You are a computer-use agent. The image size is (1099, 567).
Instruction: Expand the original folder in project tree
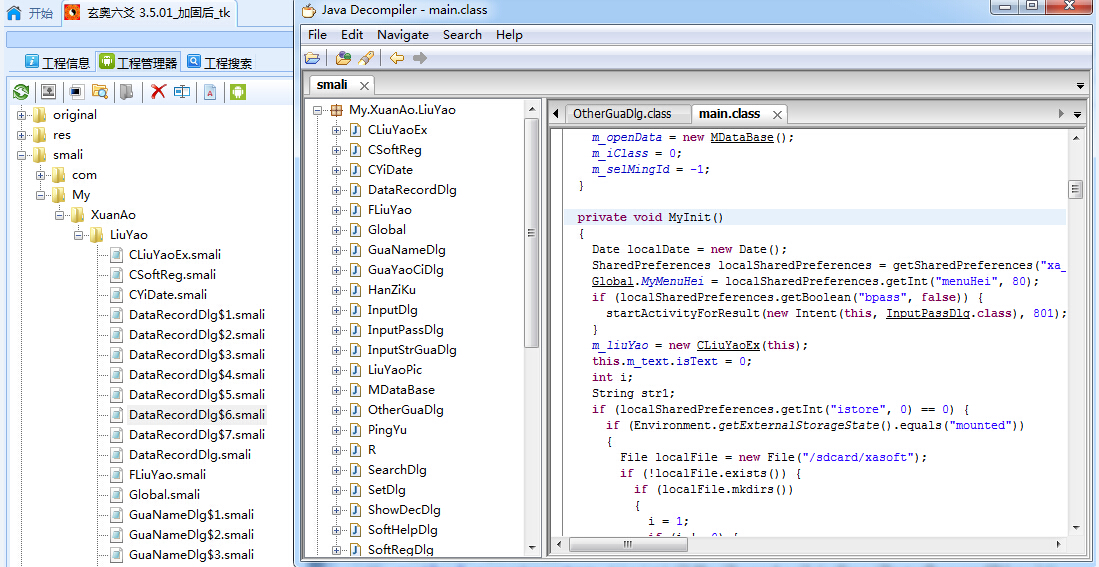click(x=21, y=115)
